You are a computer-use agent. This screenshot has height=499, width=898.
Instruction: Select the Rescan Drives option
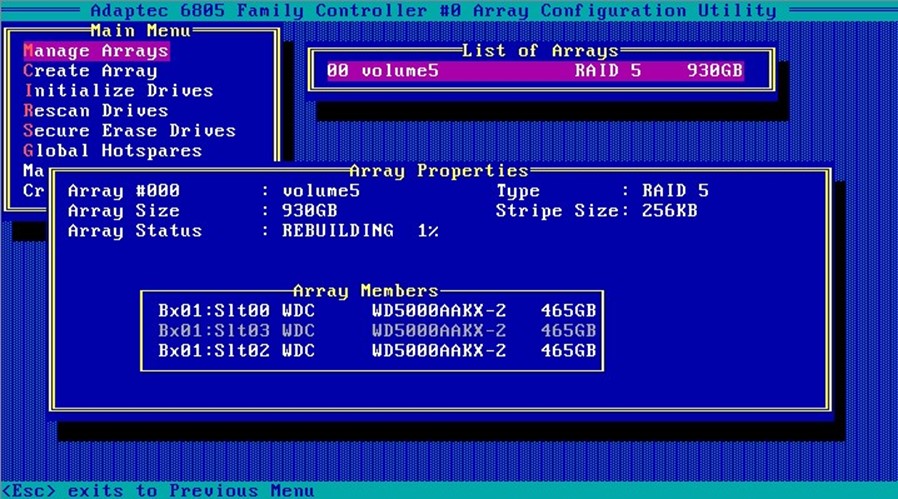point(96,111)
